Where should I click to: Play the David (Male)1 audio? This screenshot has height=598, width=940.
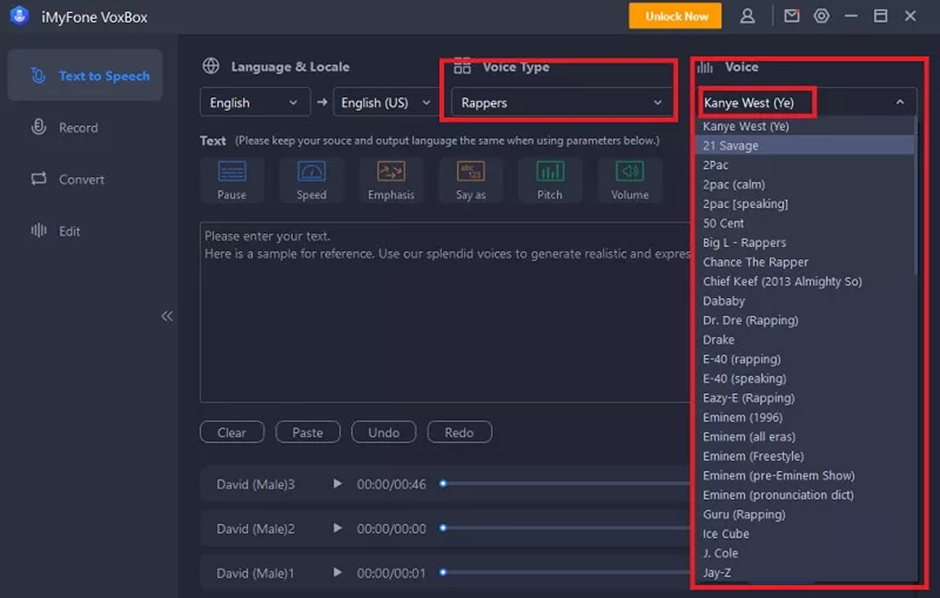click(x=338, y=572)
